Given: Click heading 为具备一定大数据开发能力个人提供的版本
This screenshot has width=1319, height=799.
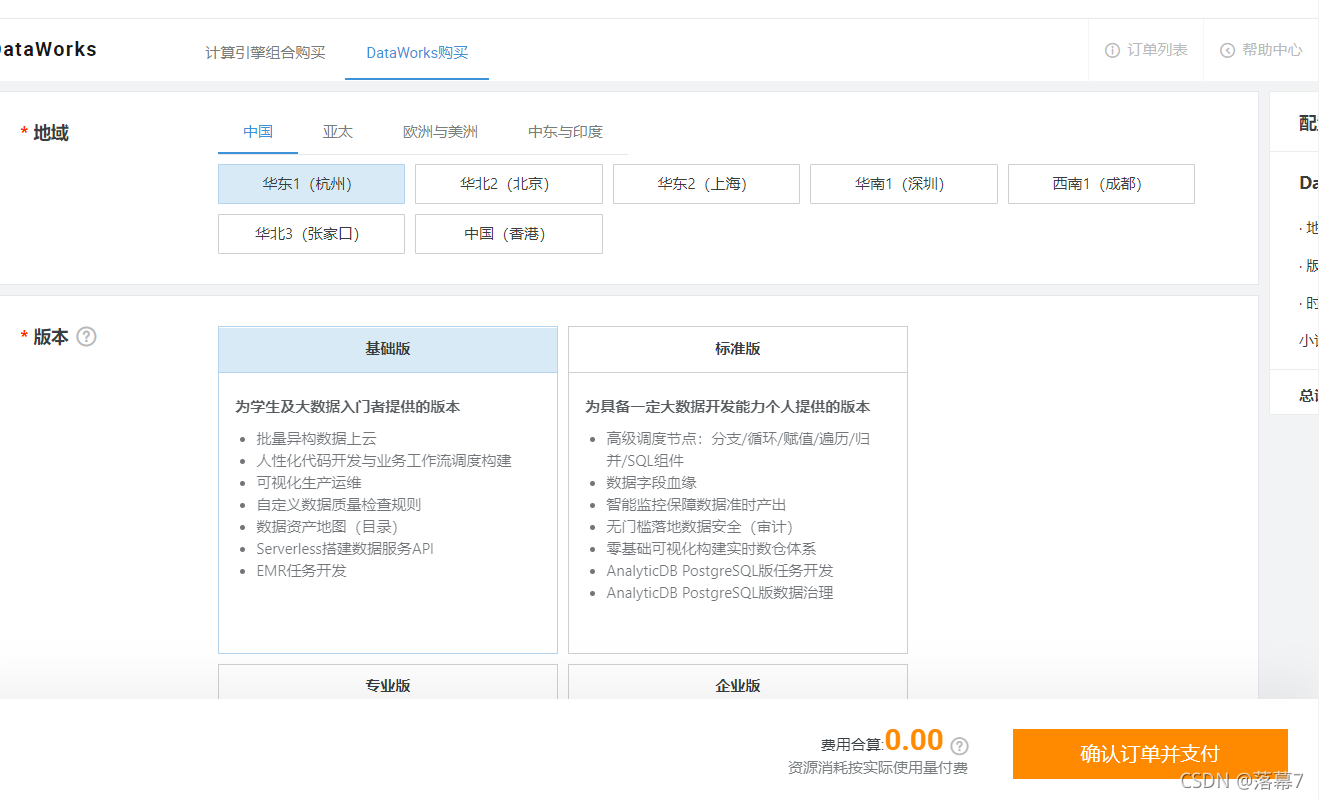Looking at the screenshot, I should coord(727,407).
